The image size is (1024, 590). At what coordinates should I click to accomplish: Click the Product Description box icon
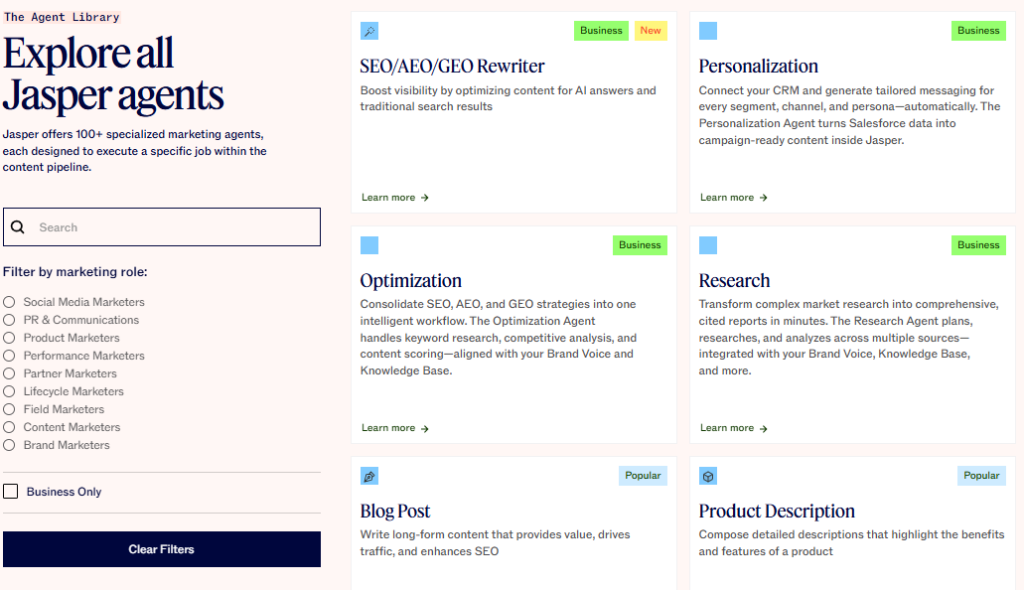[708, 476]
